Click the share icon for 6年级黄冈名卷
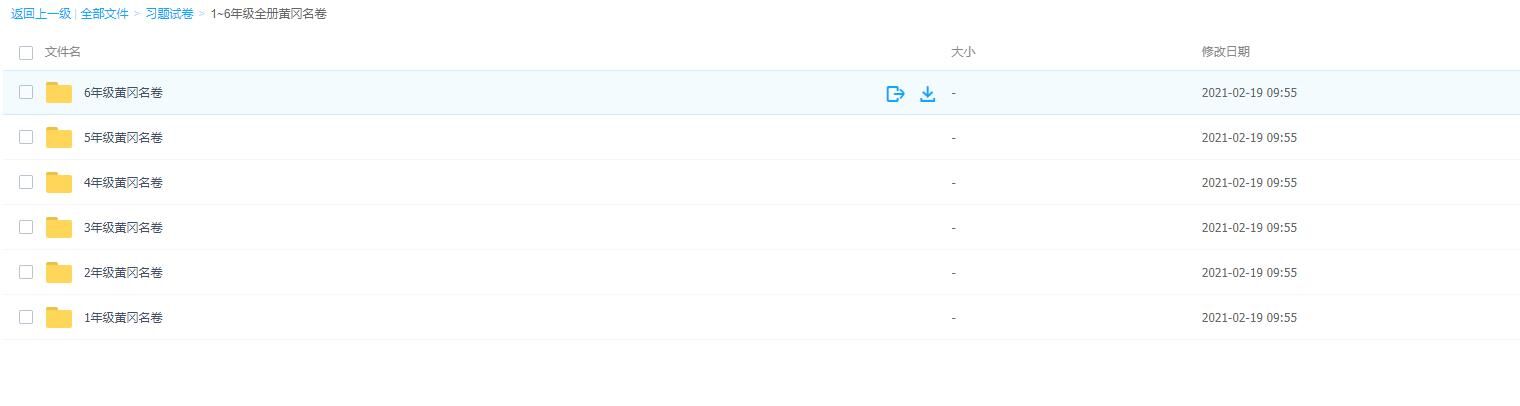Screen dimensions: 1520x406 (x=895, y=94)
